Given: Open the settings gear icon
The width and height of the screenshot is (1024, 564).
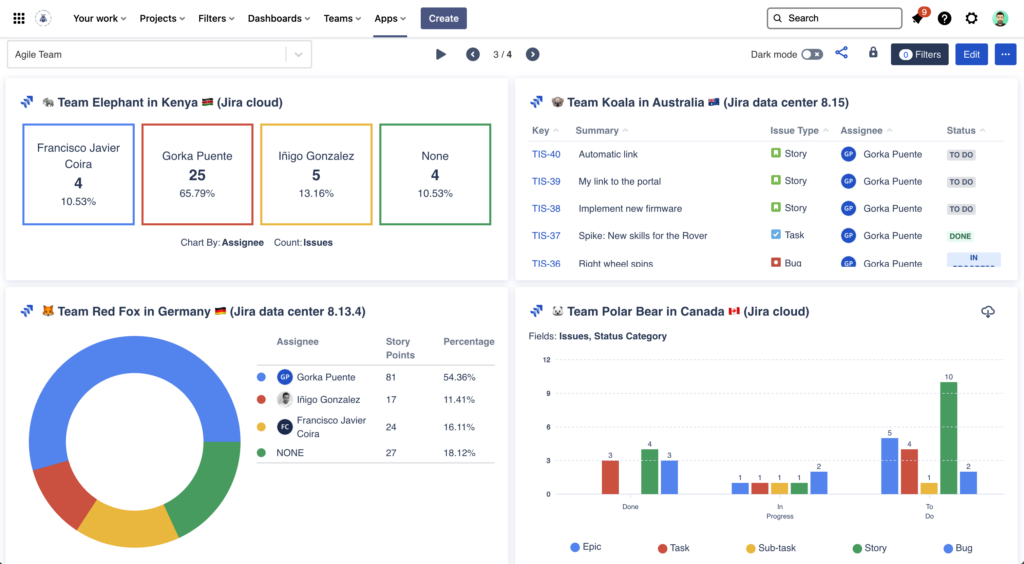Looking at the screenshot, I should 972,18.
